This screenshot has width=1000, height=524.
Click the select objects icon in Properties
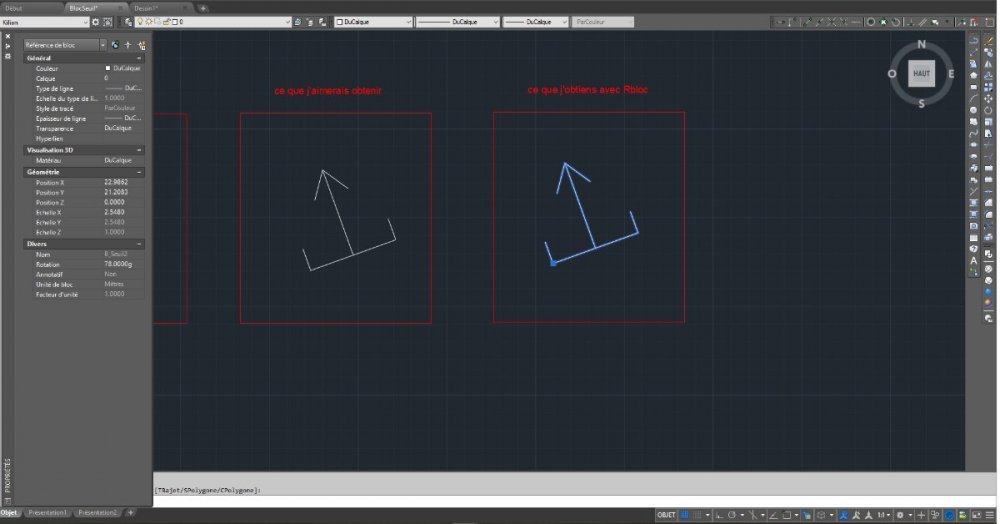click(x=128, y=45)
